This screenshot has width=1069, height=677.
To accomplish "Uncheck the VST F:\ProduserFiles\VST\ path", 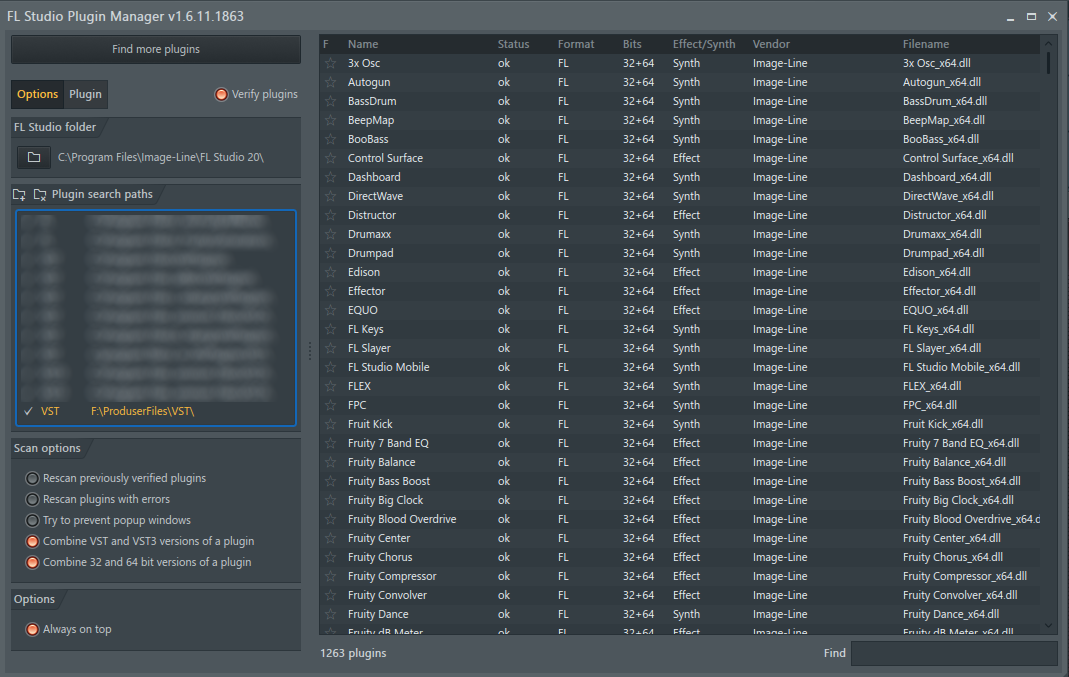I will pyautogui.click(x=29, y=411).
